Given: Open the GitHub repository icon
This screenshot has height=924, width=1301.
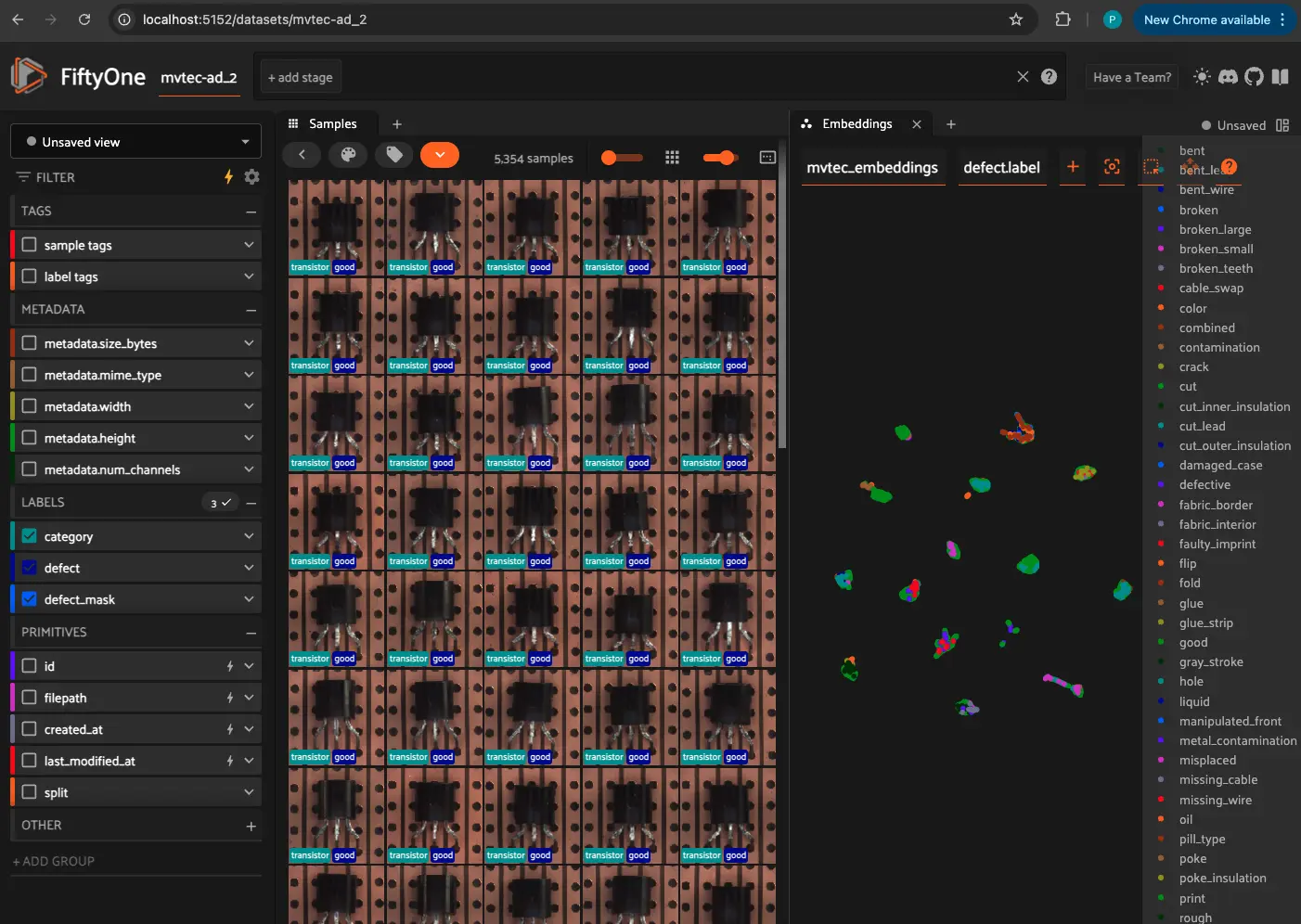Looking at the screenshot, I should [1254, 77].
